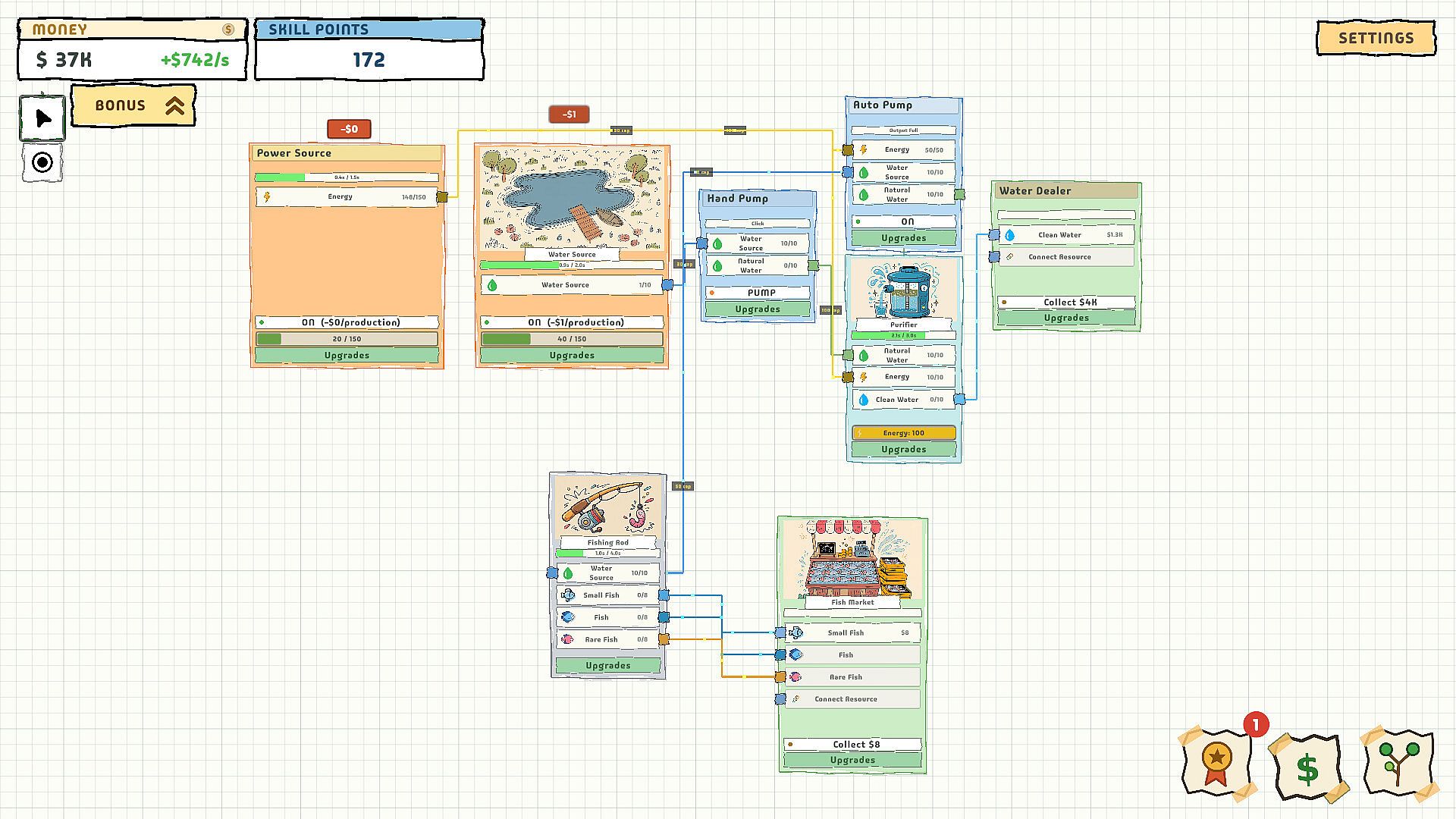Click the coin icon in Money header

(x=228, y=30)
